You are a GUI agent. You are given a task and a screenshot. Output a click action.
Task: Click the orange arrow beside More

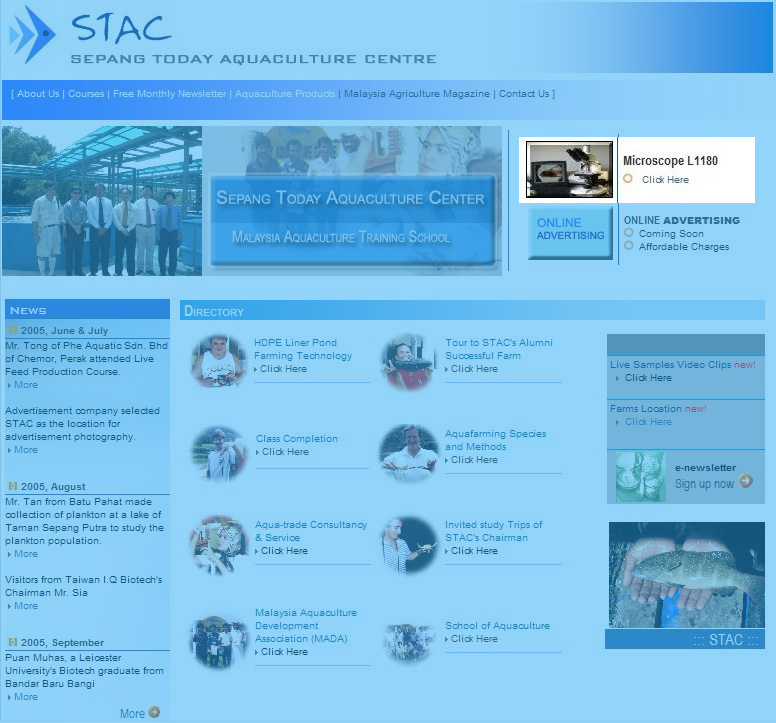pos(154,712)
